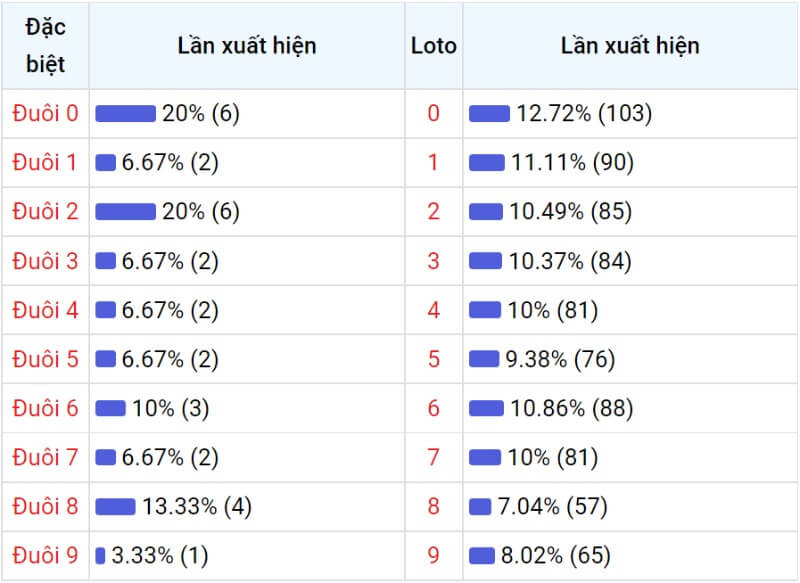Viewport: 800px width, 583px height.
Task: Select Loto number 0
Action: tap(434, 113)
